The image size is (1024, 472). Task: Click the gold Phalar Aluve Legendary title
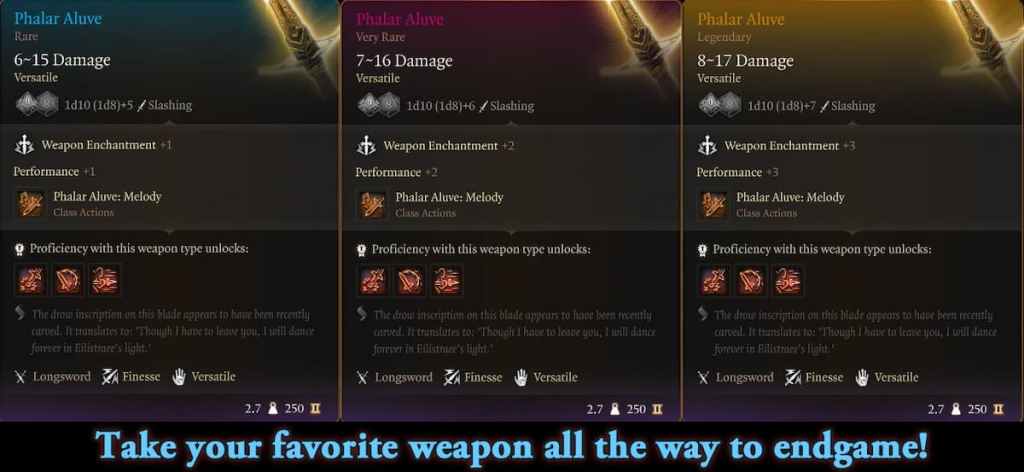741,19
